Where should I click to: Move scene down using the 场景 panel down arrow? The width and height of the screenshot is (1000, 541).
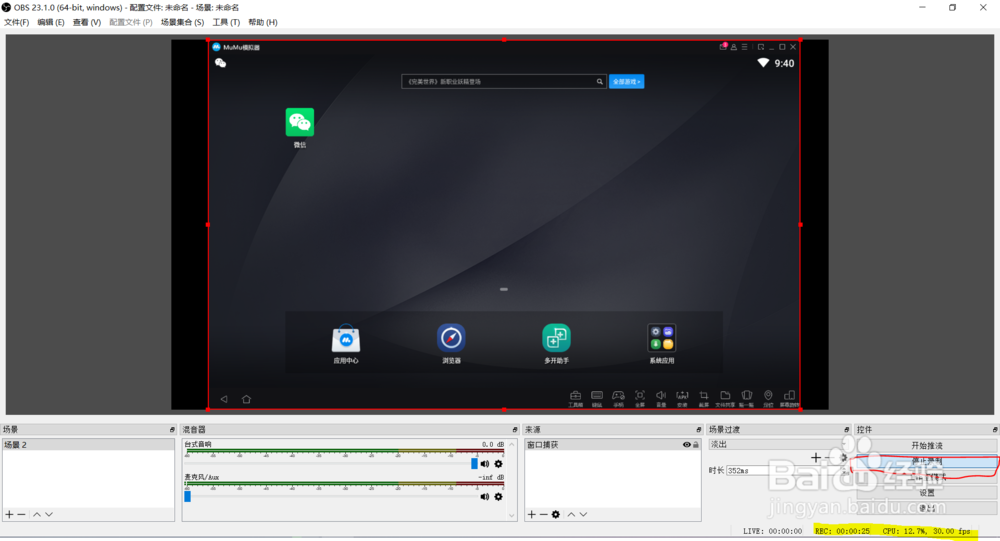pyautogui.click(x=49, y=514)
